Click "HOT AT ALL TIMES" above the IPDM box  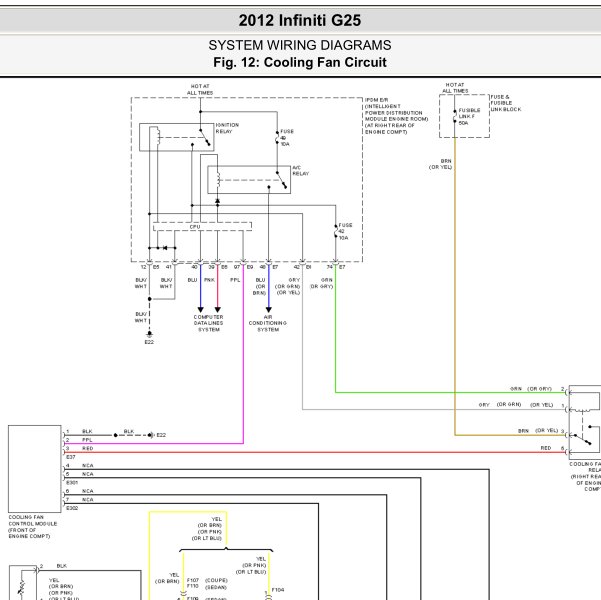pos(200,90)
